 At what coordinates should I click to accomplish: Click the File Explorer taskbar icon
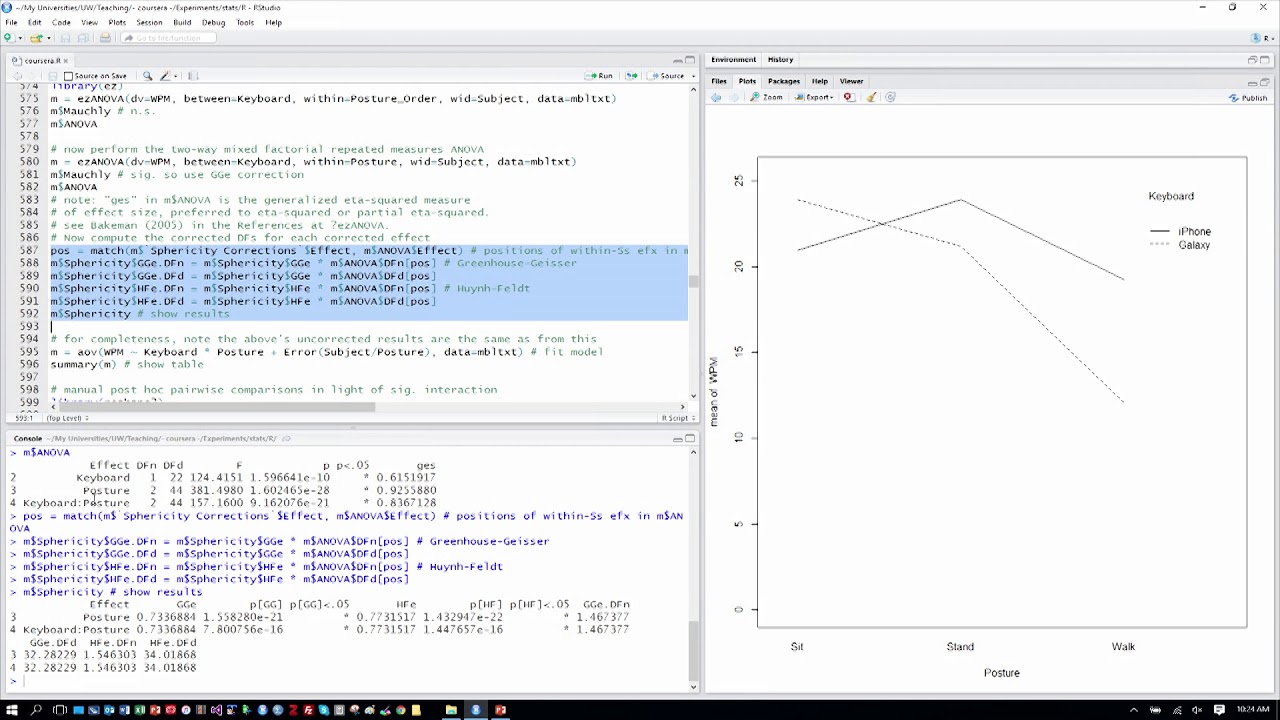451,710
